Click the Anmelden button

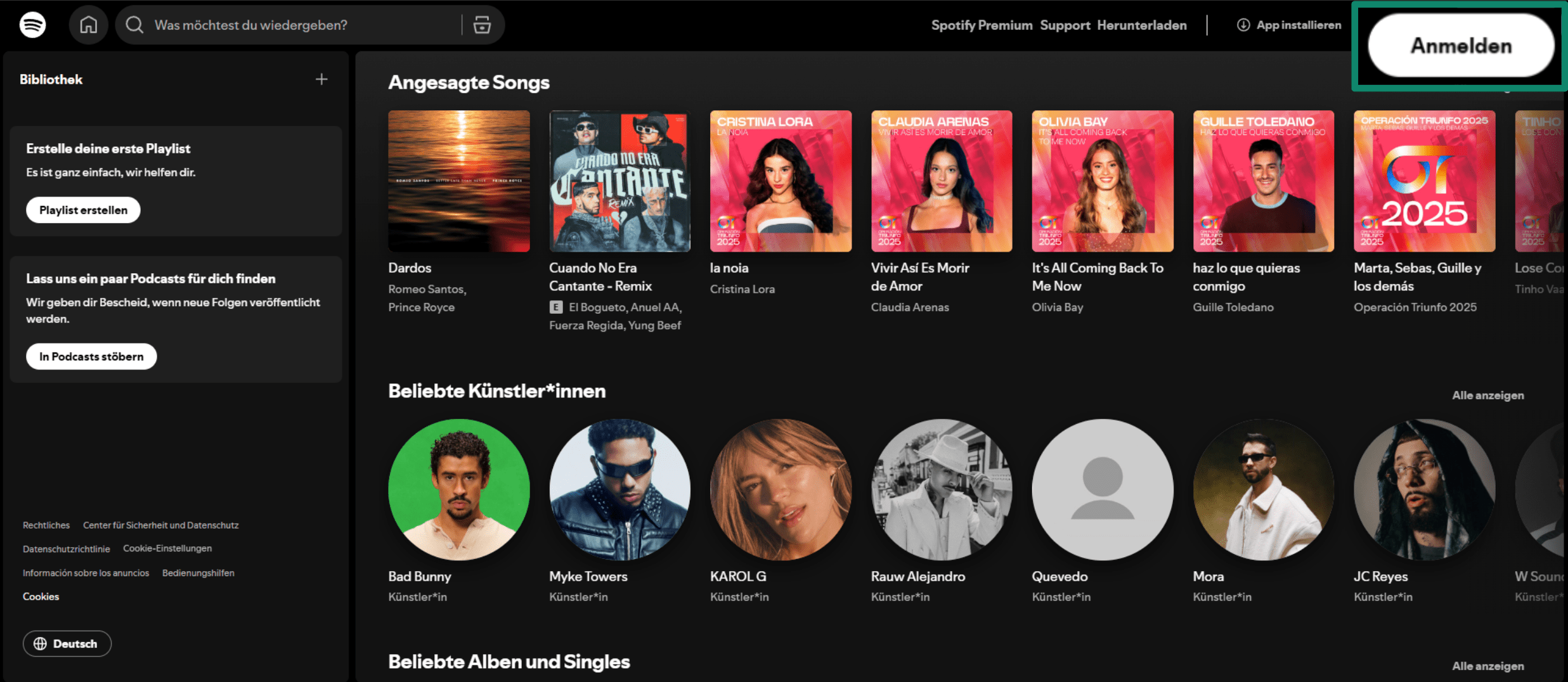click(x=1461, y=46)
